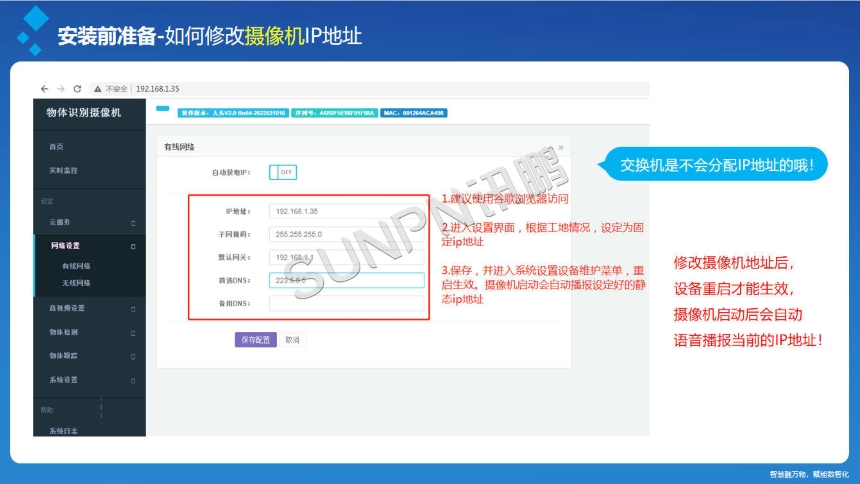
Task: Expand 物体跟踪 using its arrow icon
Action: coord(133,357)
